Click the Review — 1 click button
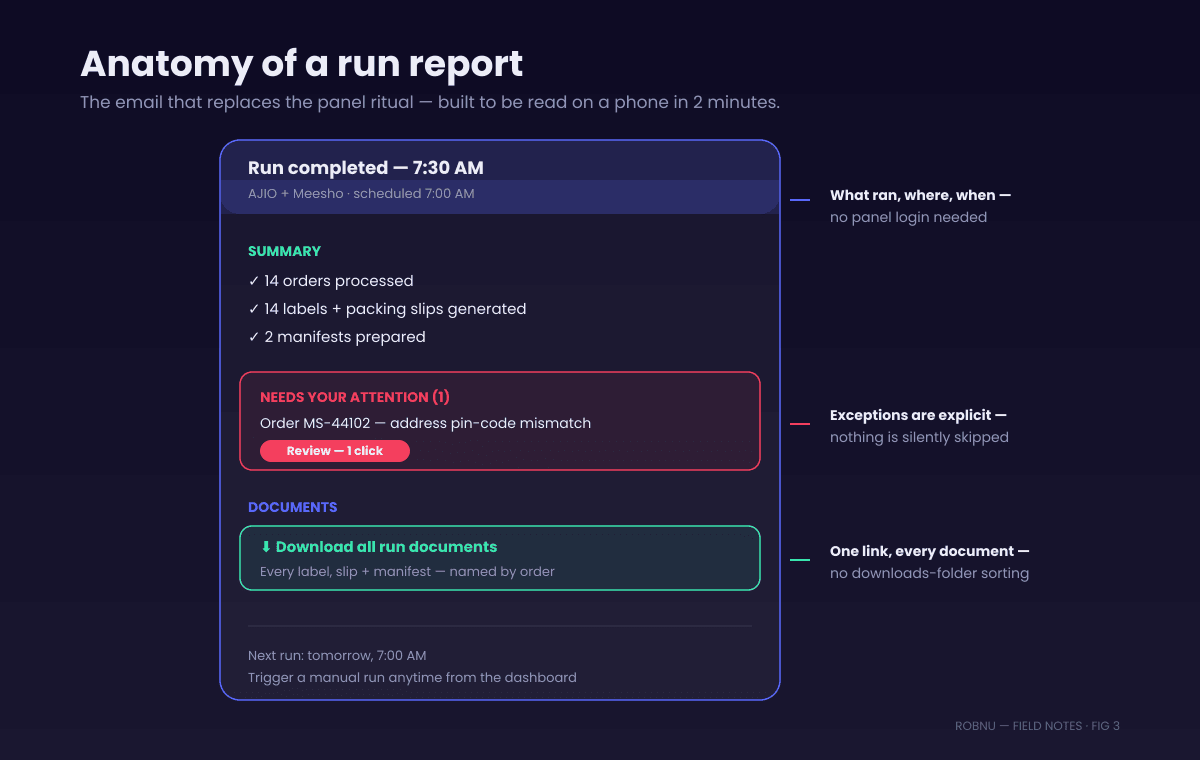1200x760 pixels. pos(335,451)
